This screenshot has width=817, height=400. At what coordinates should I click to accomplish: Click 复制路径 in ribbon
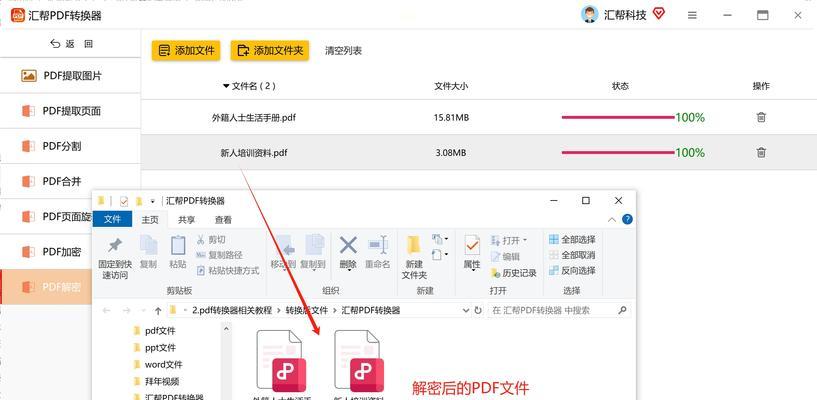tap(219, 255)
